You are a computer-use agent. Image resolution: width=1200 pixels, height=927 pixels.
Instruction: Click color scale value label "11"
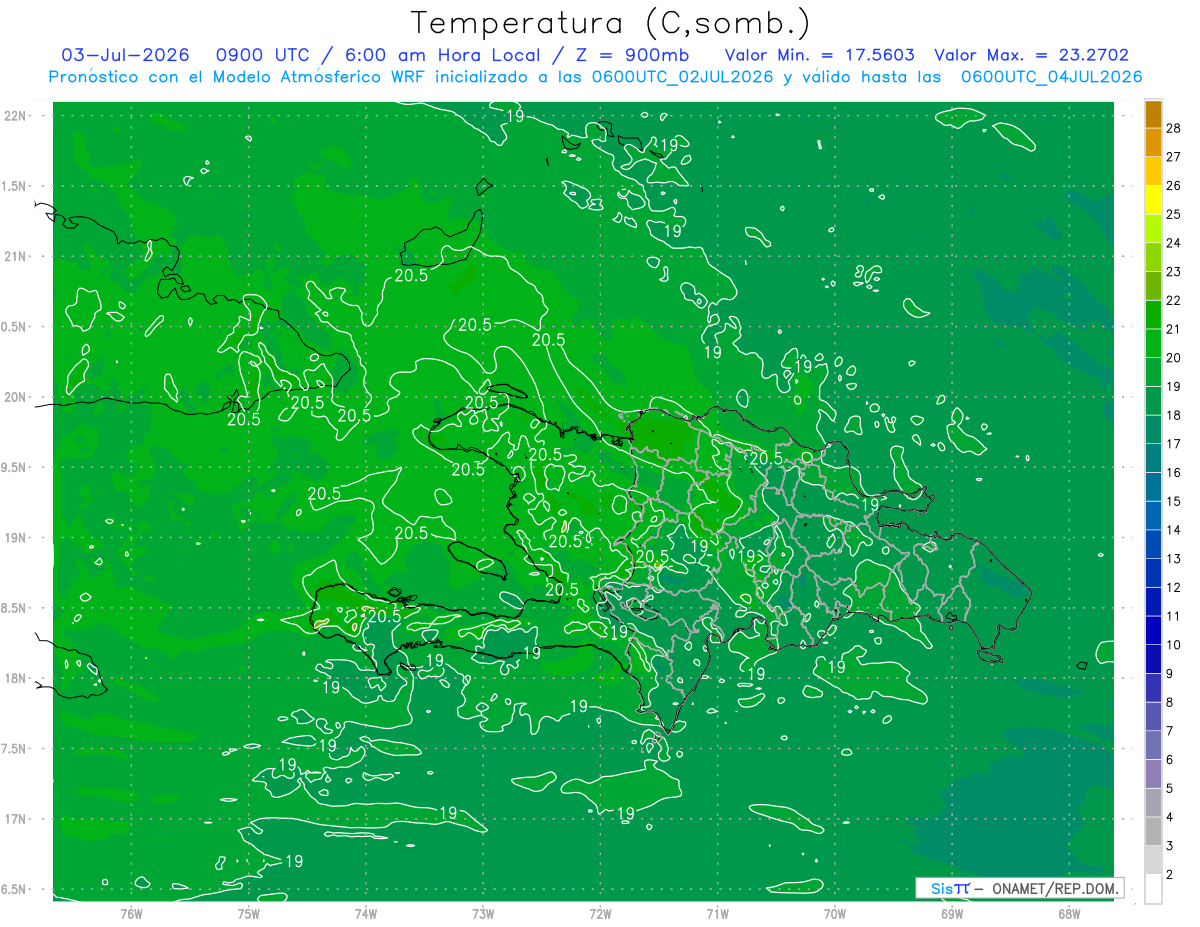click(1174, 616)
